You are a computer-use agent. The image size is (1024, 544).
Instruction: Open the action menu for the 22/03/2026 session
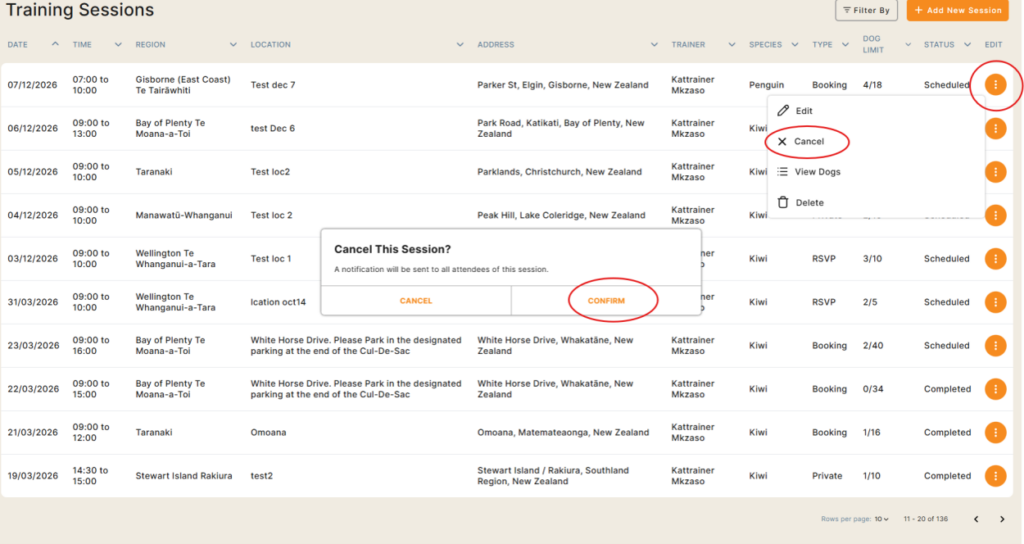tap(995, 389)
